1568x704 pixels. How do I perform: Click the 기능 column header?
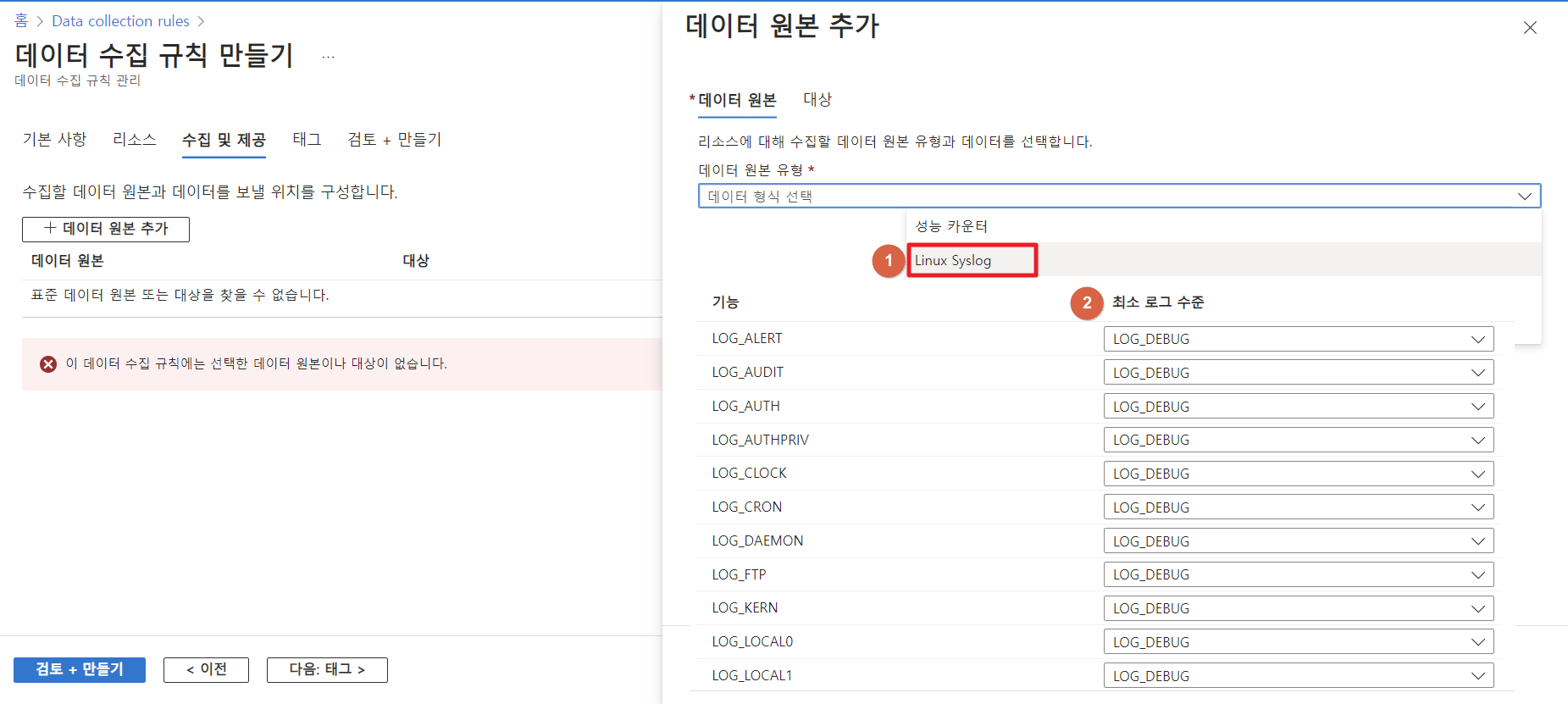725,302
